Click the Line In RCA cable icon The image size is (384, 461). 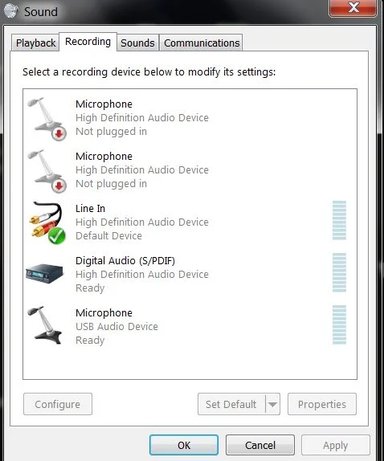tap(47, 223)
